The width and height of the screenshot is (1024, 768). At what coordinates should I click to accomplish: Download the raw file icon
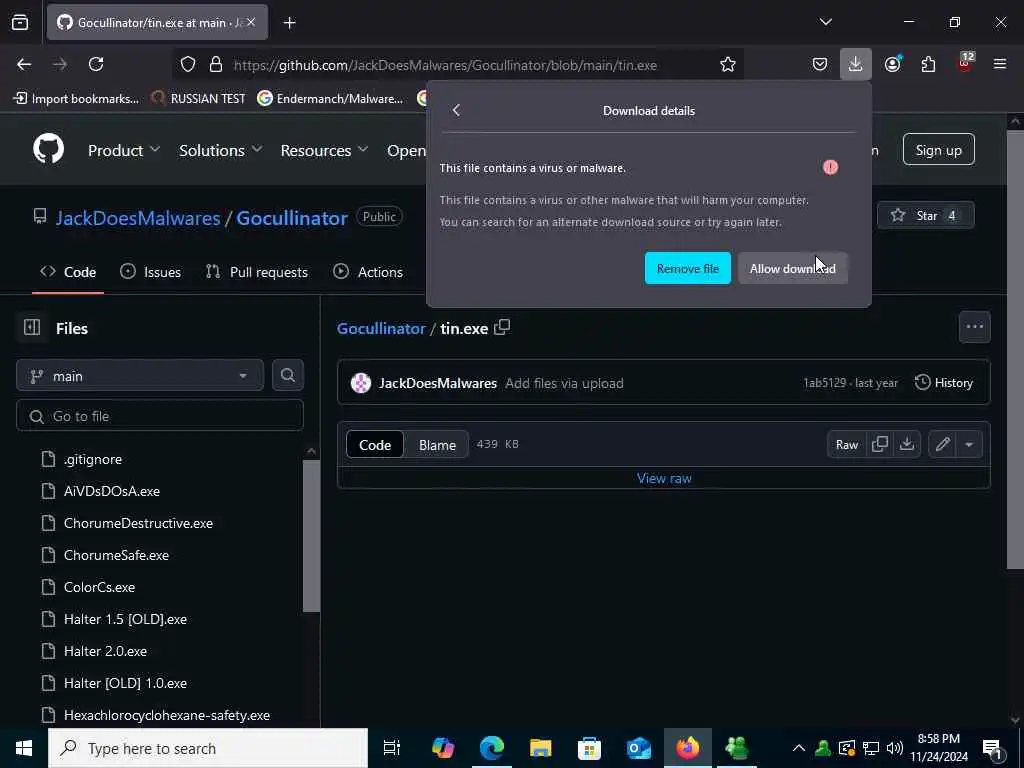click(906, 444)
